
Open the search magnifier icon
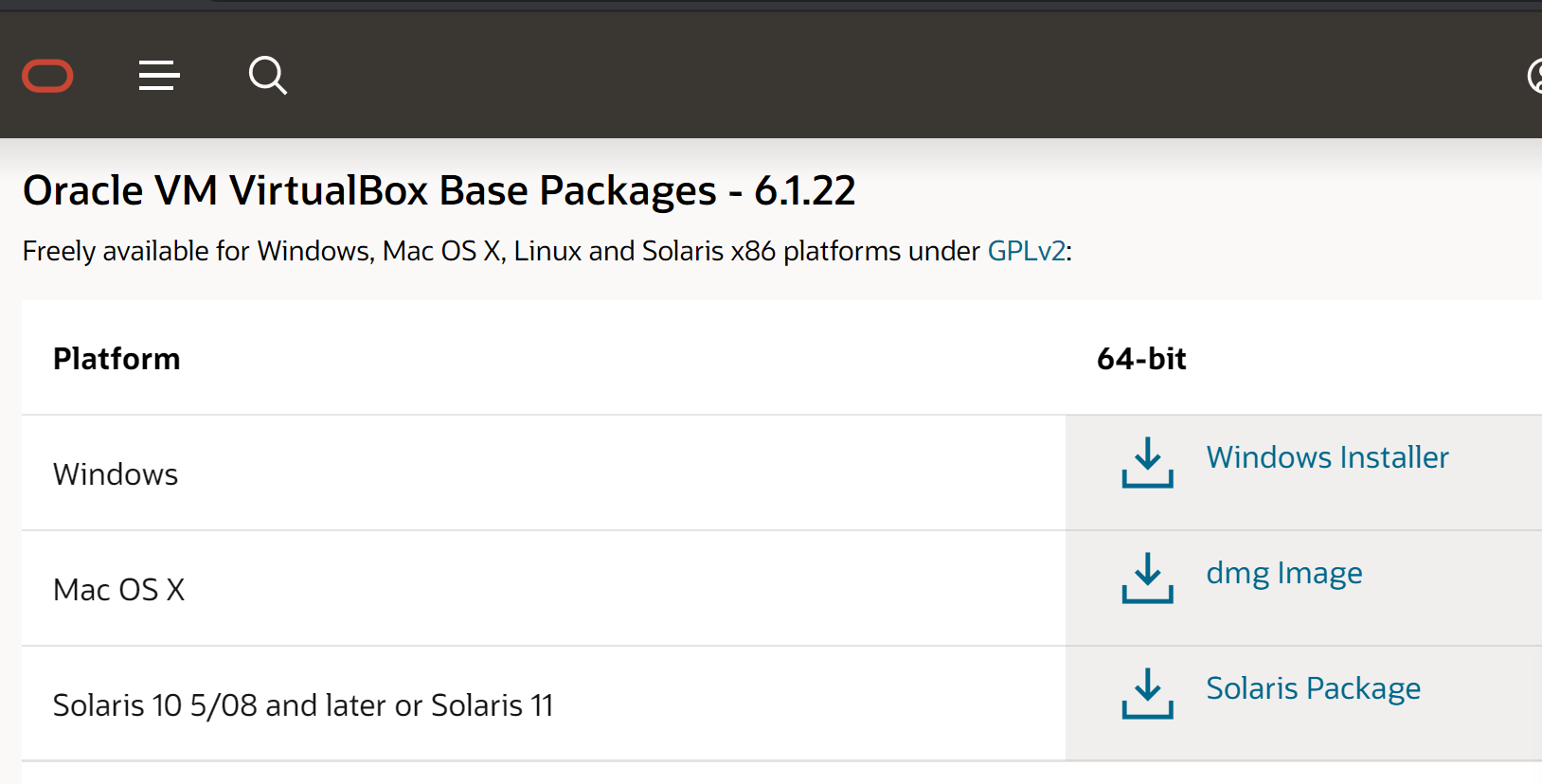tap(268, 76)
